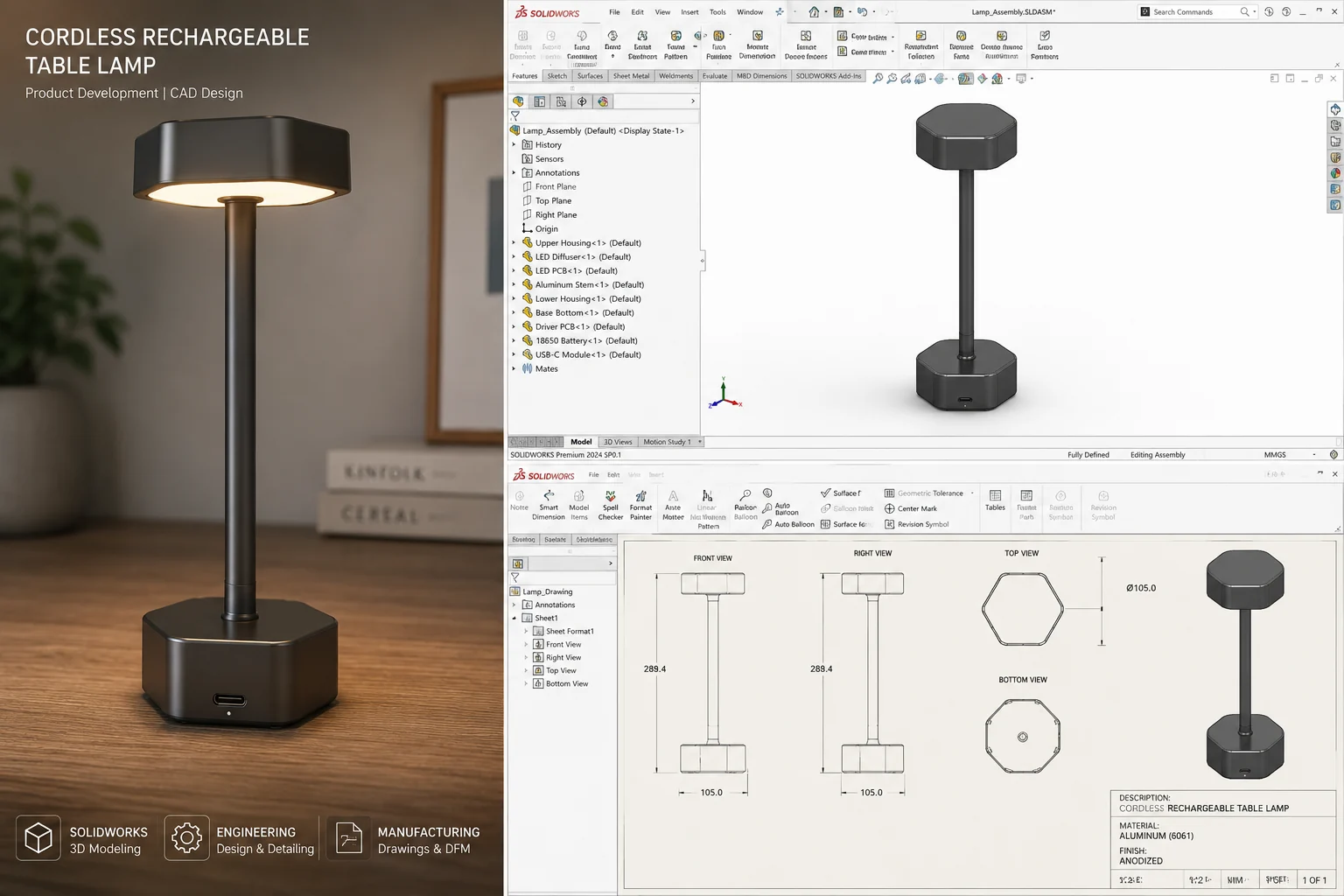The width and height of the screenshot is (1344, 896).
Task: Click the Geometric Tolerance tool
Action: tap(923, 493)
